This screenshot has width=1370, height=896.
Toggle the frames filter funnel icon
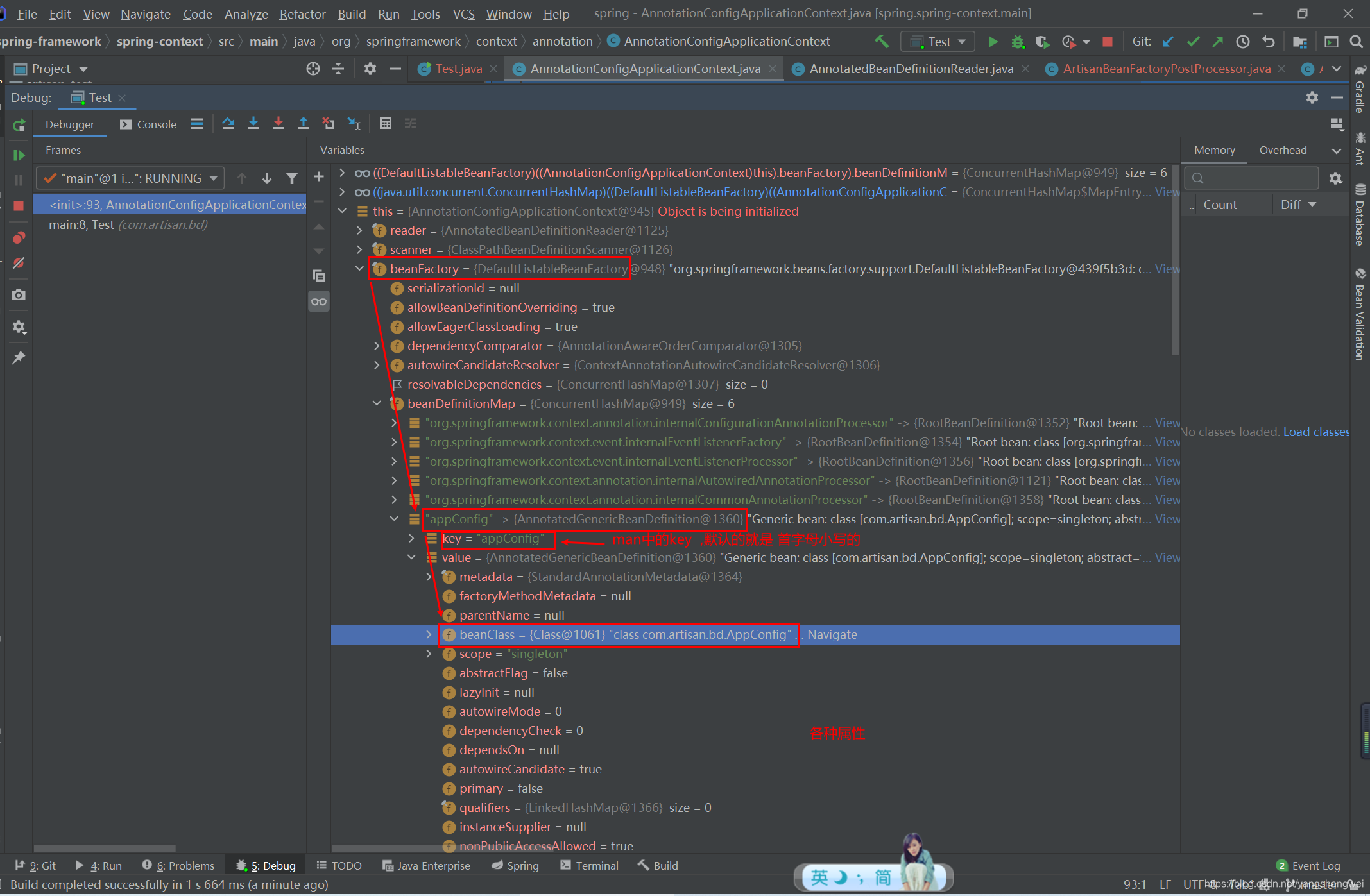292,178
